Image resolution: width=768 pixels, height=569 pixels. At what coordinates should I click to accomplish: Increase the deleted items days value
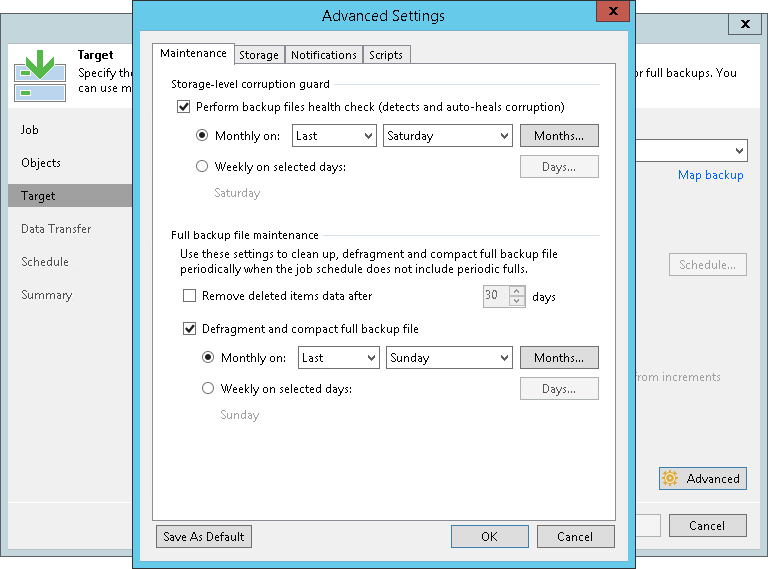coord(517,291)
